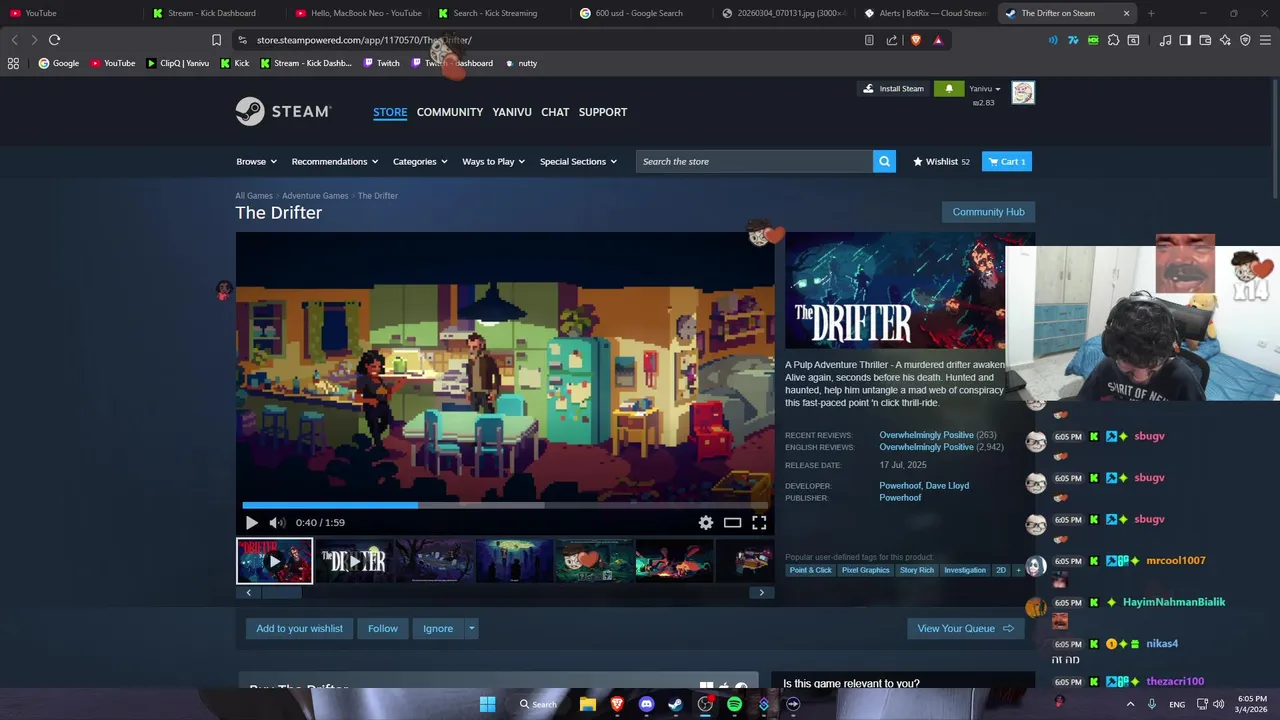This screenshot has height=720, width=1280.
Task: Open Special Sections dropdown
Action: (x=578, y=161)
